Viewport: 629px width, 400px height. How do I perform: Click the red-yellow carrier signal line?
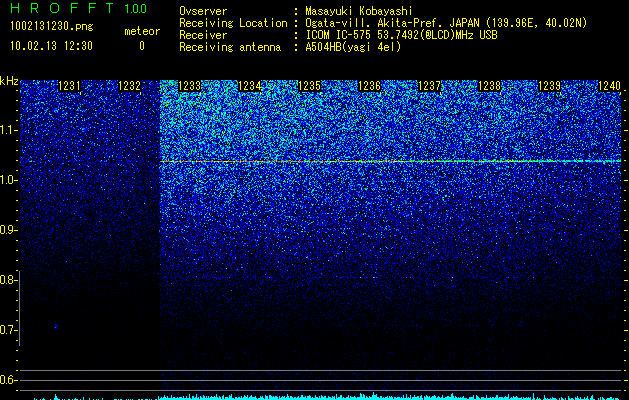pos(390,161)
